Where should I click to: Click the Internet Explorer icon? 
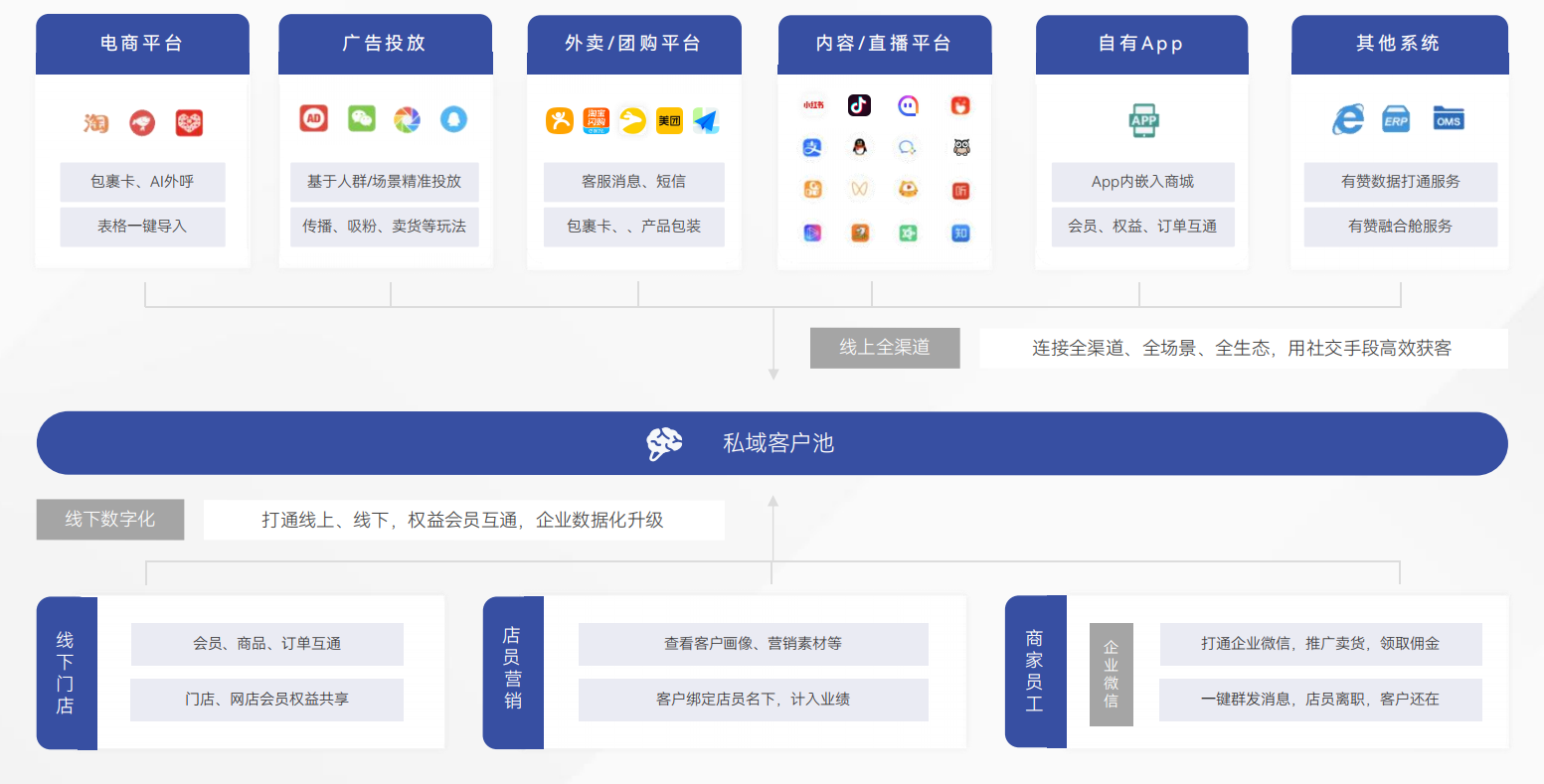tap(1348, 120)
